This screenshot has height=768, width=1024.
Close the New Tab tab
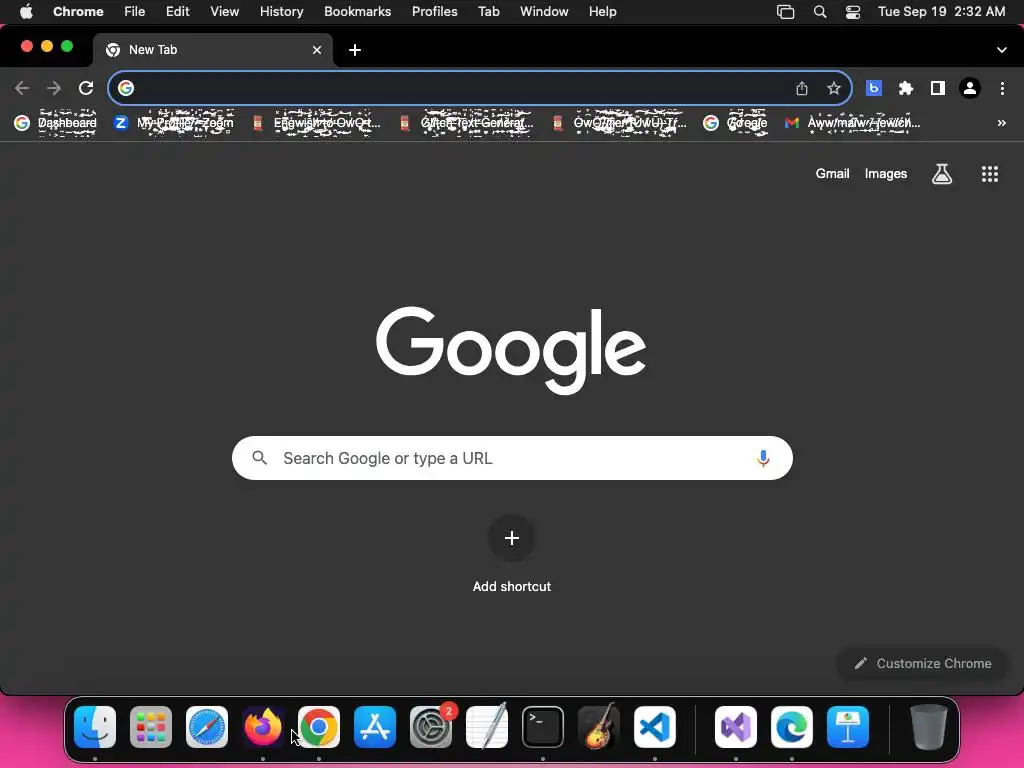(x=317, y=50)
